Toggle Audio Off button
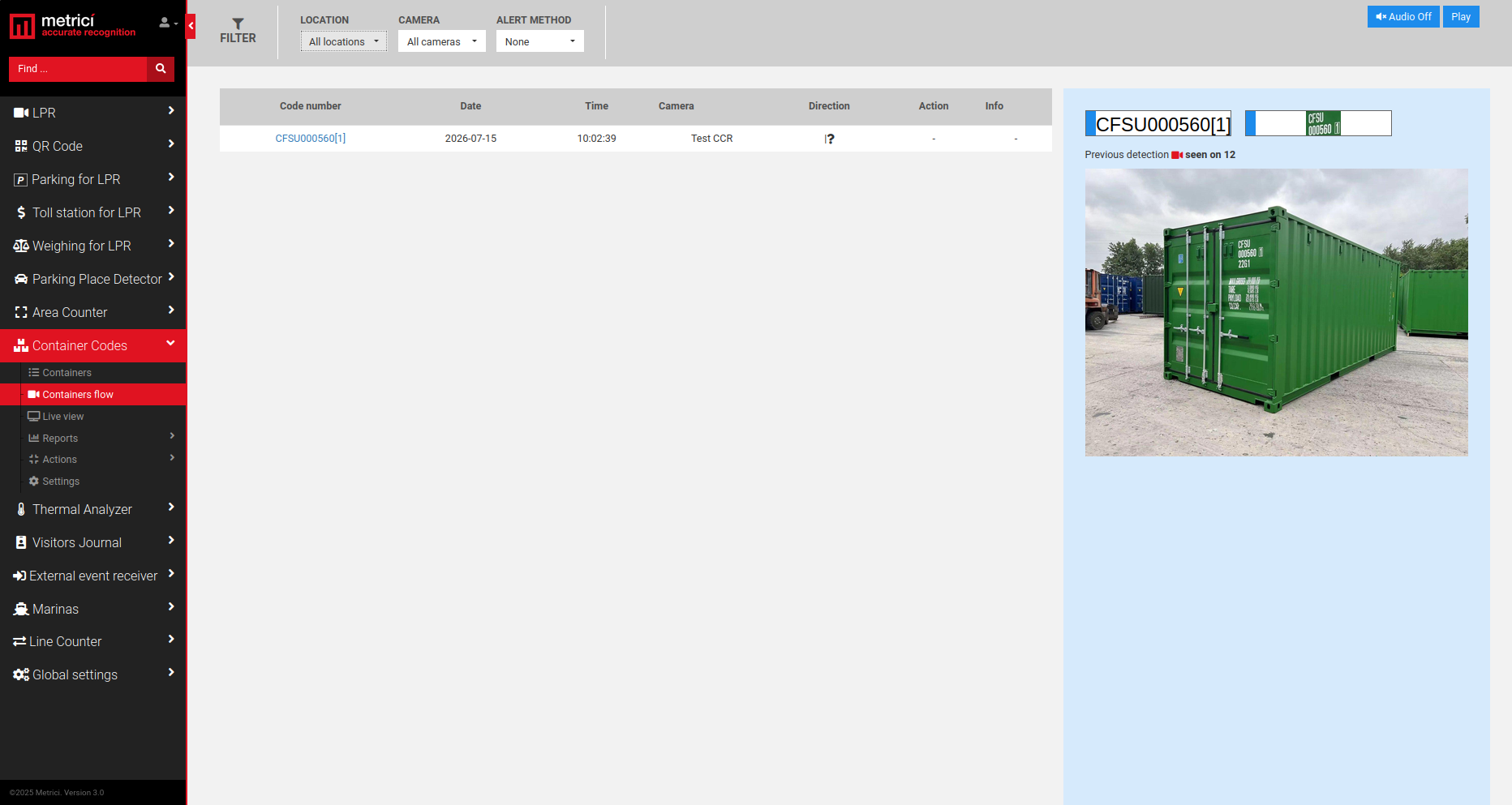 (x=1403, y=17)
